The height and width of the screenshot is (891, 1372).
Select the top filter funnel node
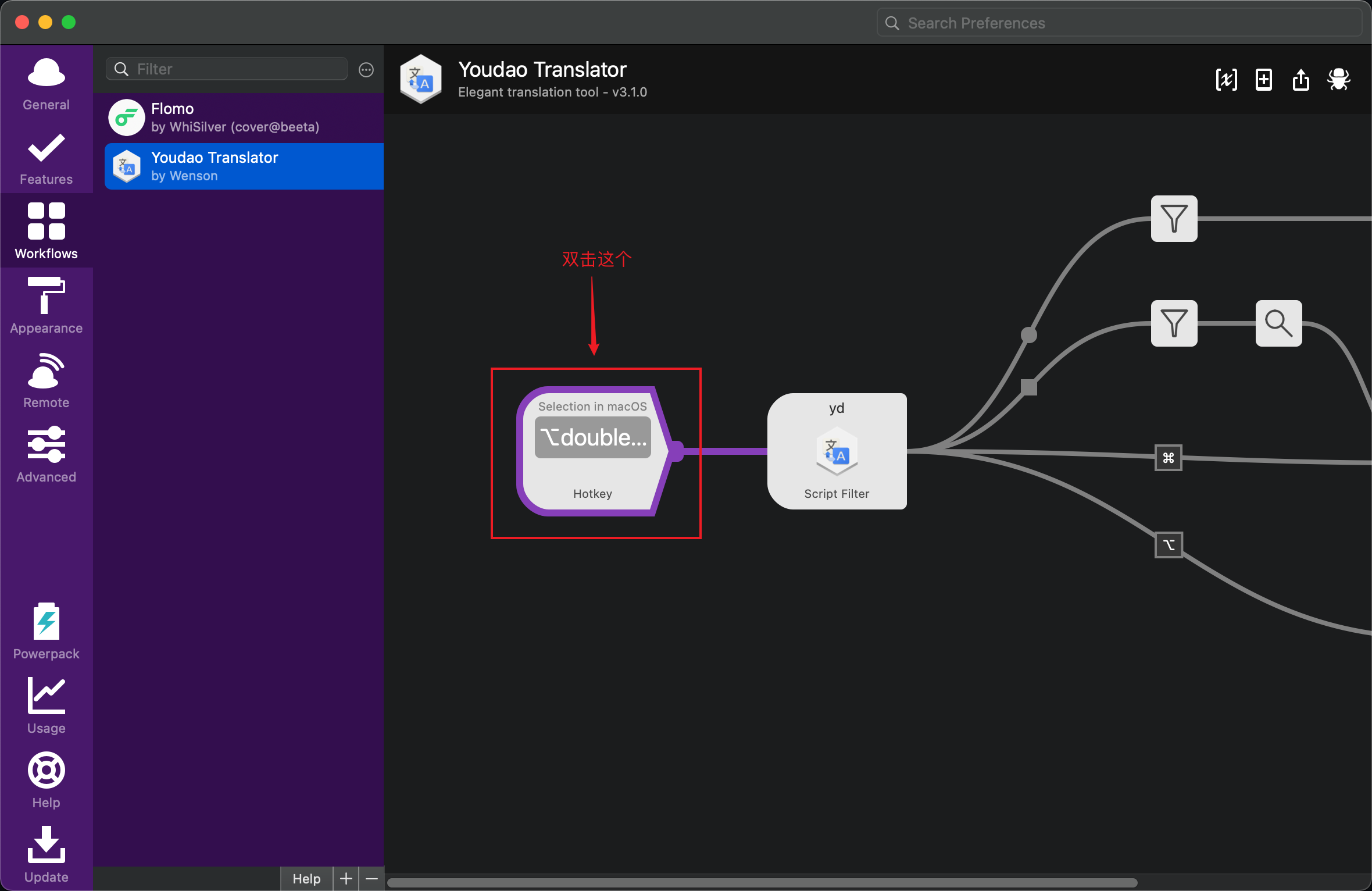[1174, 219]
